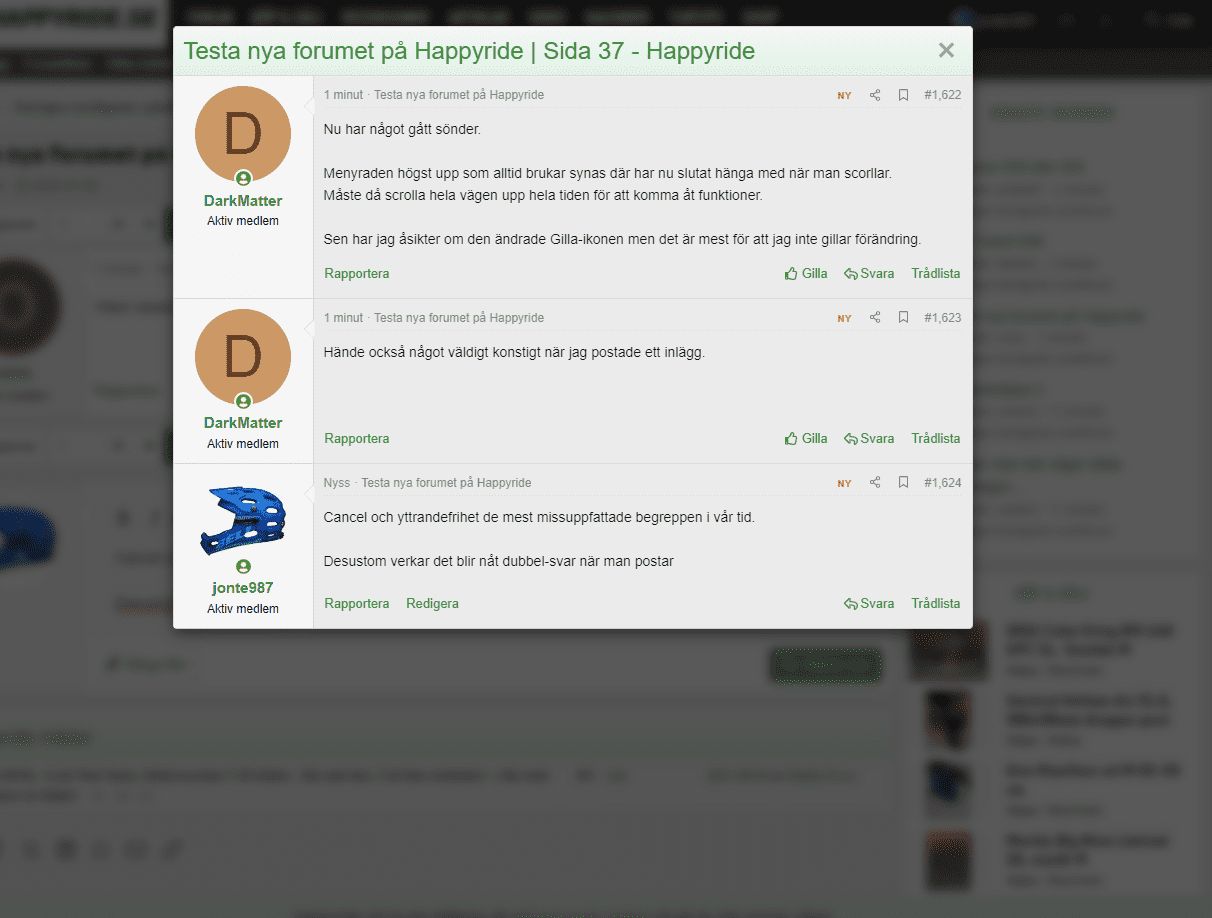Open jonte987's helmet avatar

pos(243,521)
